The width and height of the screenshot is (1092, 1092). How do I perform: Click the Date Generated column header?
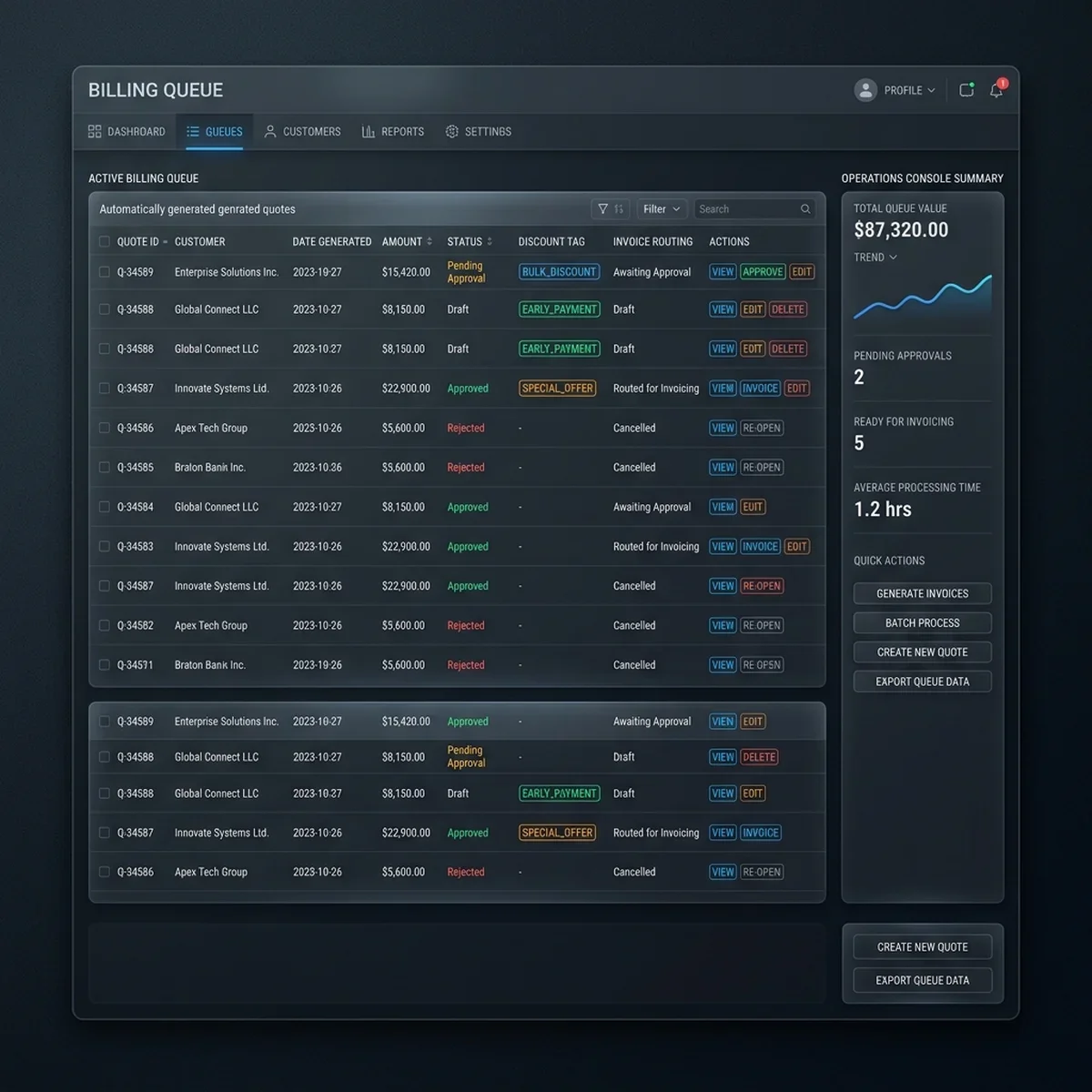click(x=332, y=242)
